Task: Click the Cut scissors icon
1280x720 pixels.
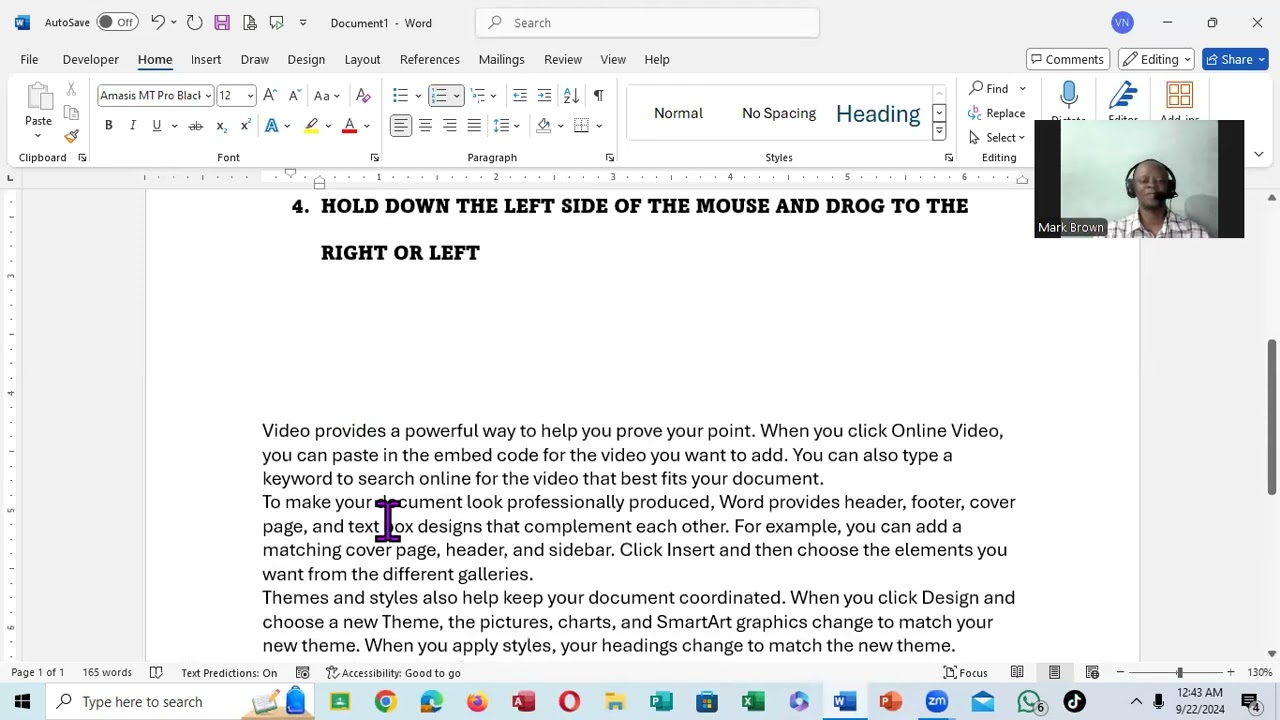Action: pos(71,91)
